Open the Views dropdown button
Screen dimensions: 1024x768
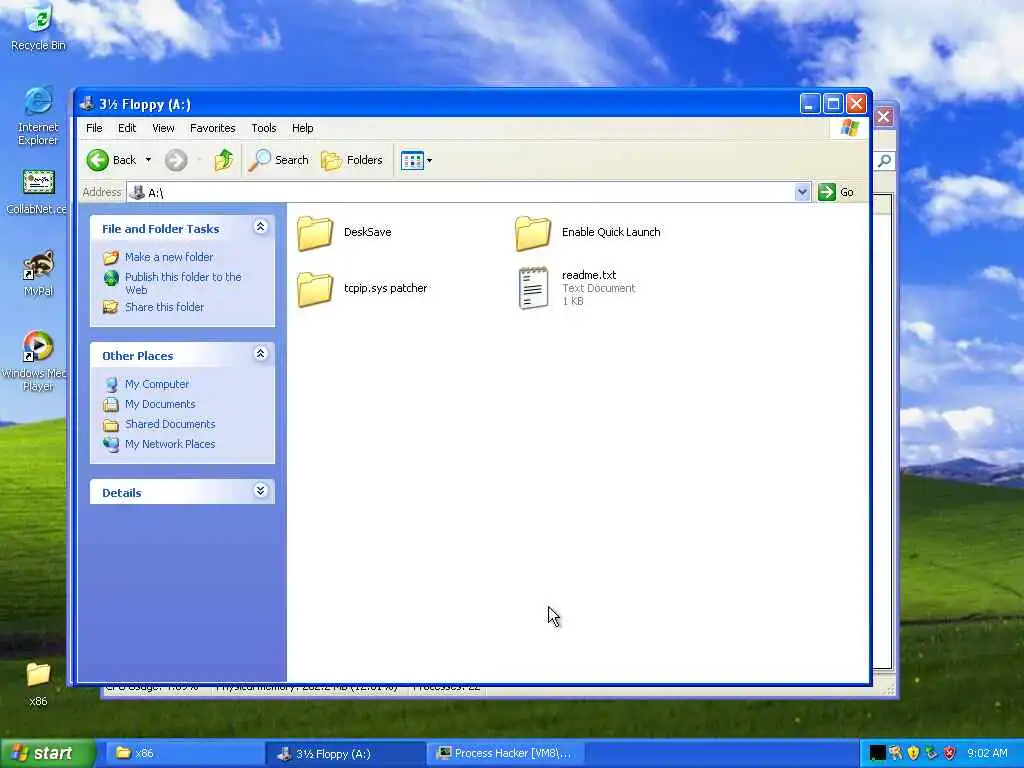416,160
